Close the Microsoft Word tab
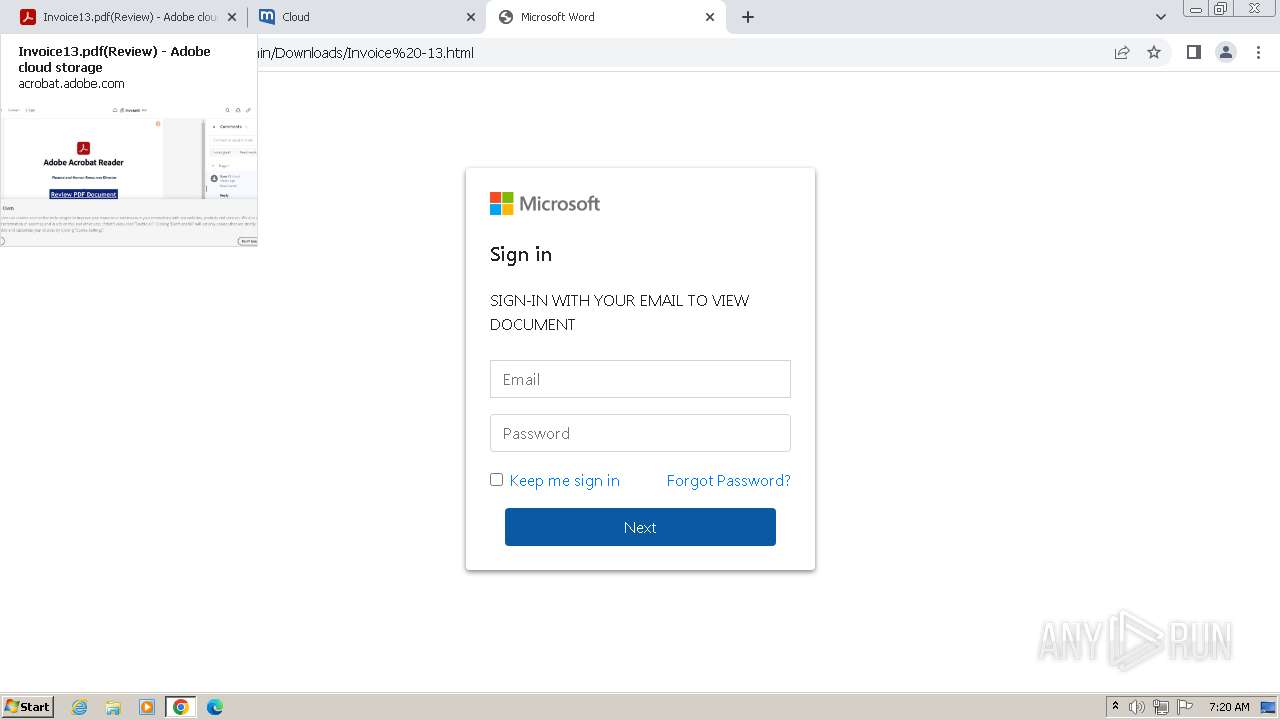 (x=710, y=17)
